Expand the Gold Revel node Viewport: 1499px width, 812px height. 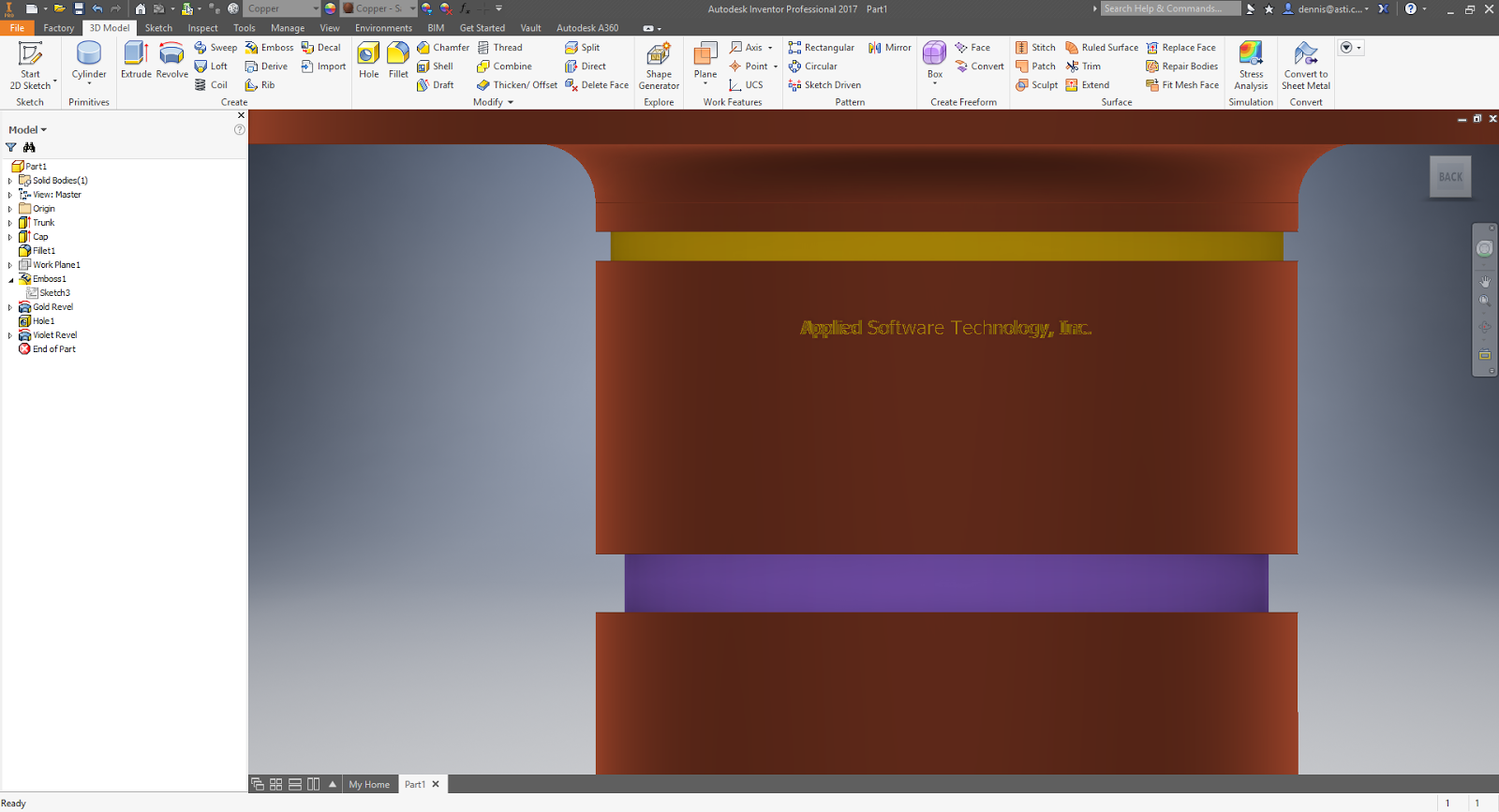coord(10,307)
